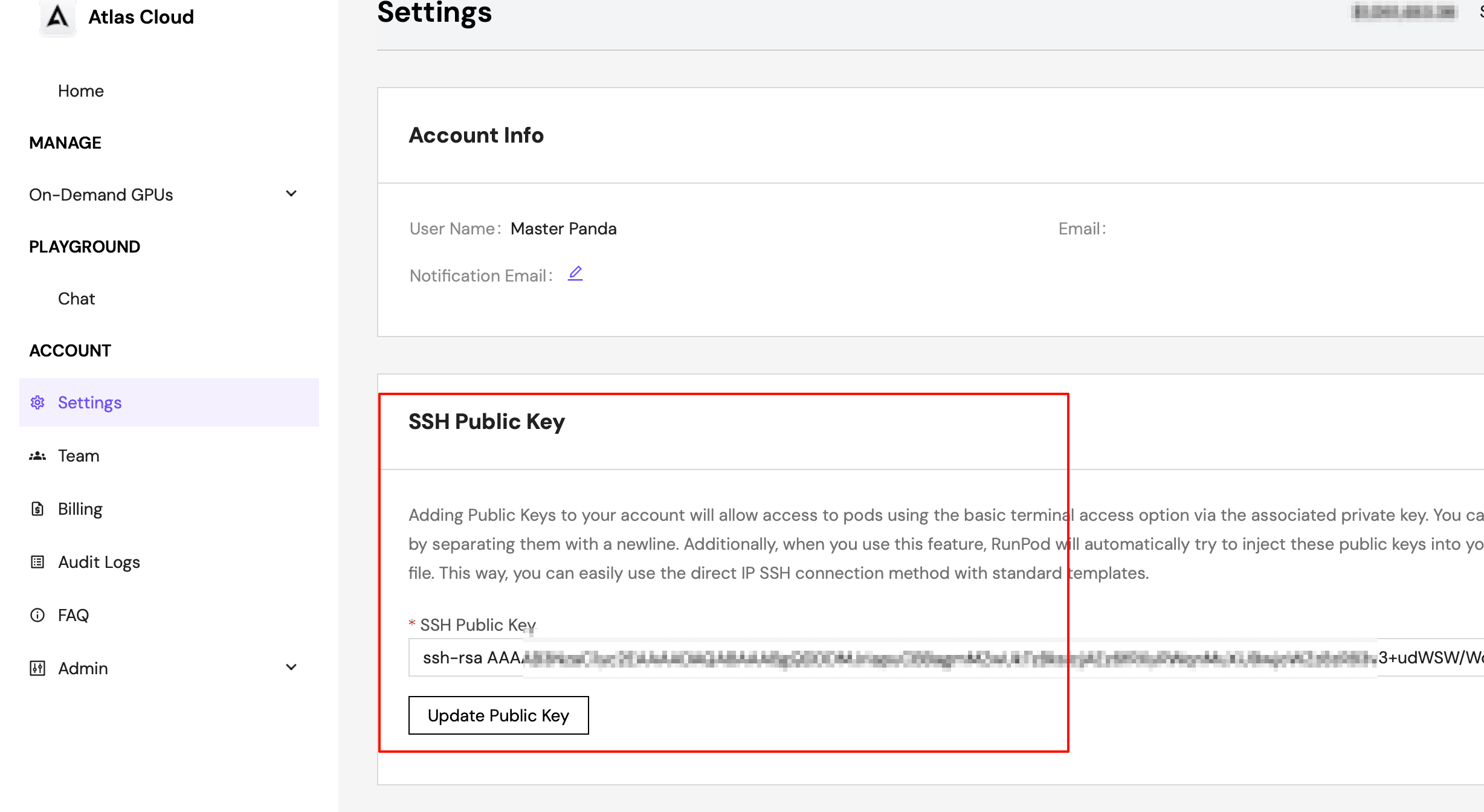Viewport: 1484px width, 812px height.
Task: Click the Audit Logs list icon
Action: [37, 562]
